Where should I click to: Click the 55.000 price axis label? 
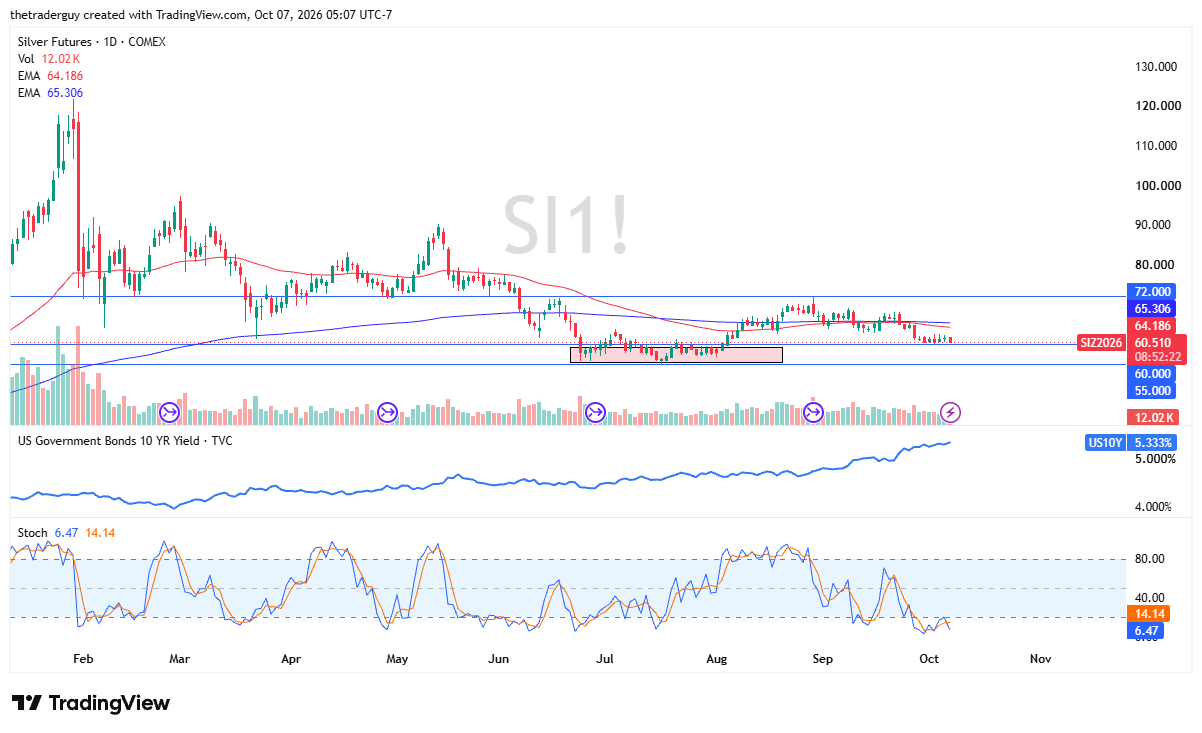pos(1150,391)
